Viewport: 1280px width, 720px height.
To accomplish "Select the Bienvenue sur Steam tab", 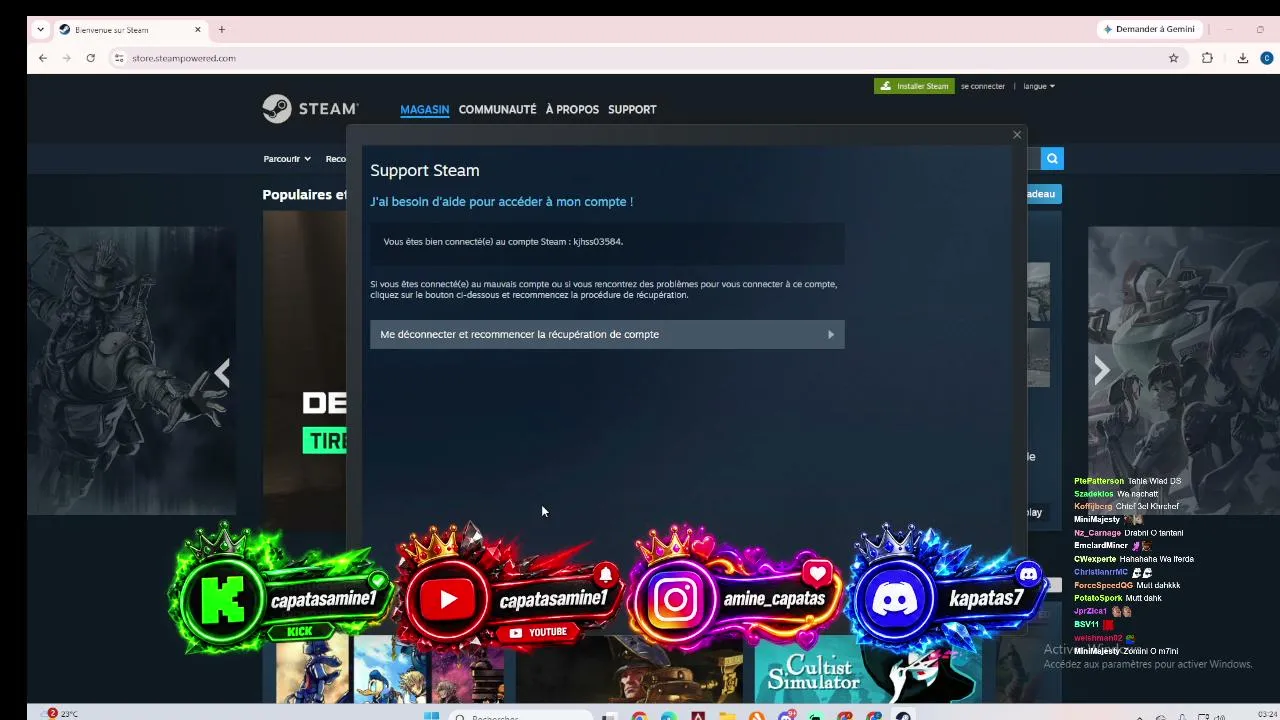I will pos(130,30).
